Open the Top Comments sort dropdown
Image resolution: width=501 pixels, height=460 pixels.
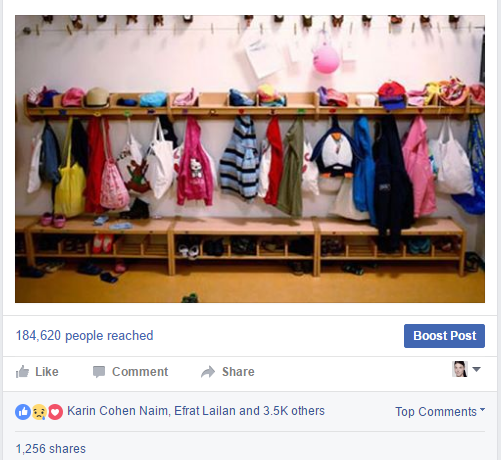(440, 412)
